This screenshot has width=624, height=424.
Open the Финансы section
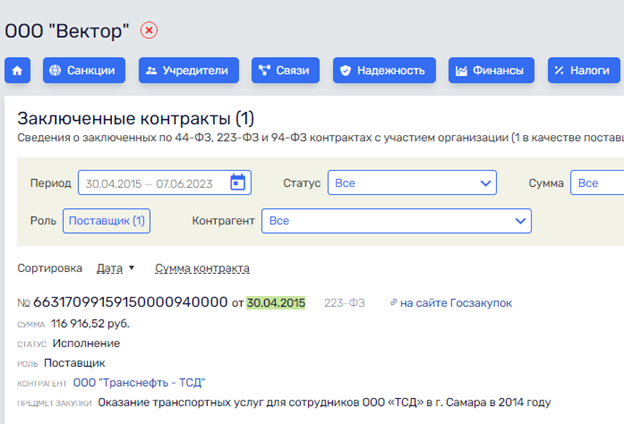pos(491,70)
